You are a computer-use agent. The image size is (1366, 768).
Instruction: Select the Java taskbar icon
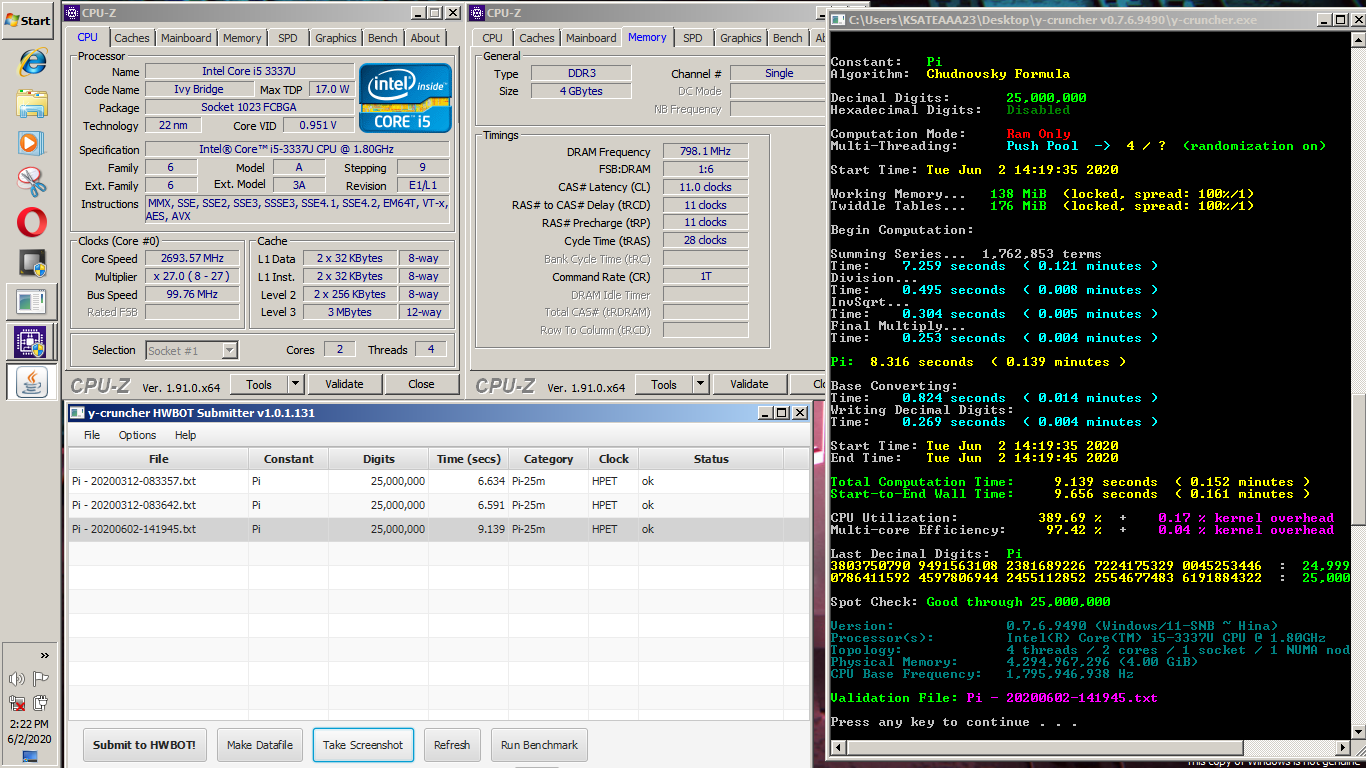tap(32, 381)
